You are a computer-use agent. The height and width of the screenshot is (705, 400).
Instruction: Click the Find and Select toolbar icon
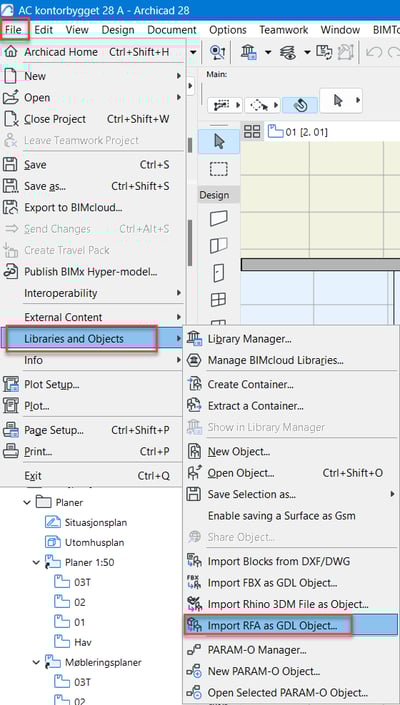click(218, 52)
